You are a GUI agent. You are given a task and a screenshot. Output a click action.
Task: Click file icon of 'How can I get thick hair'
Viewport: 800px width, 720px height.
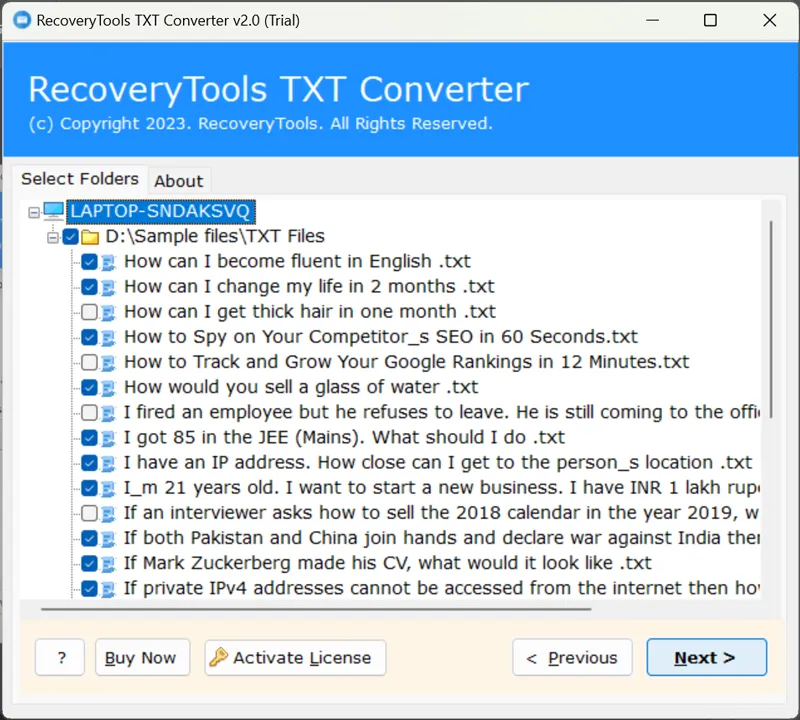click(108, 312)
